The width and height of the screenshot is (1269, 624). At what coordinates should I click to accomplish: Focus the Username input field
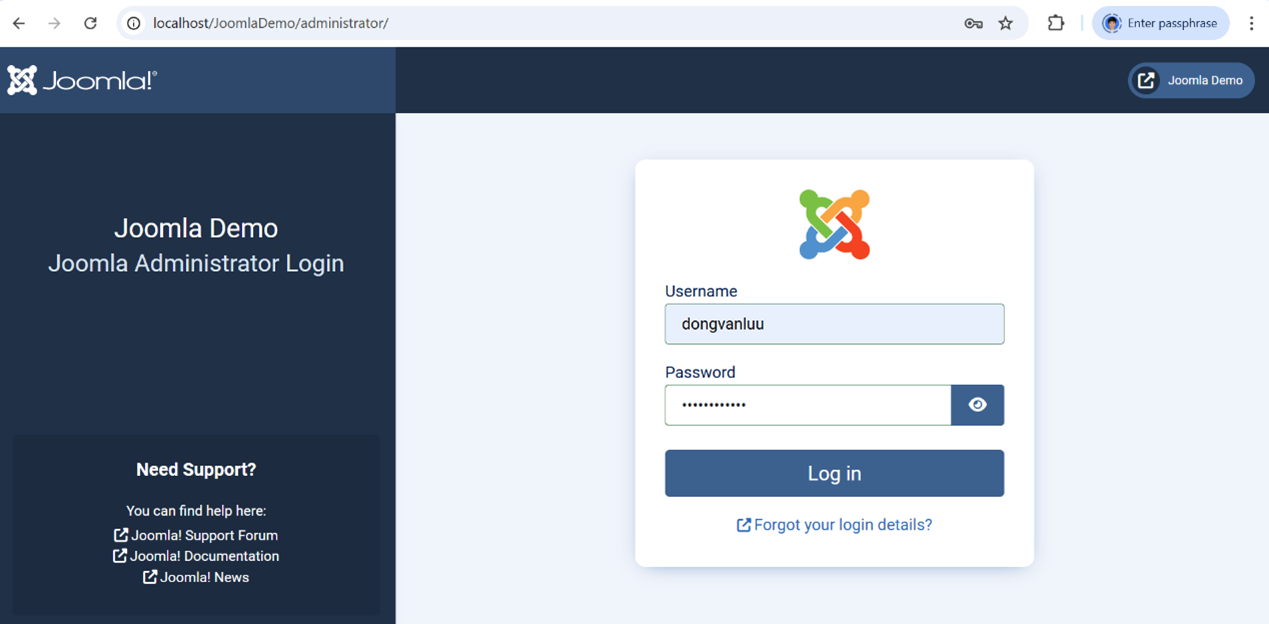(834, 324)
